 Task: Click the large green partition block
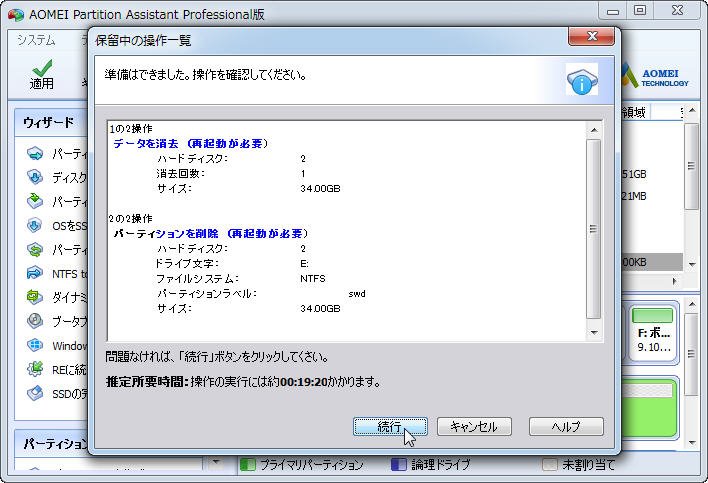coord(650,409)
